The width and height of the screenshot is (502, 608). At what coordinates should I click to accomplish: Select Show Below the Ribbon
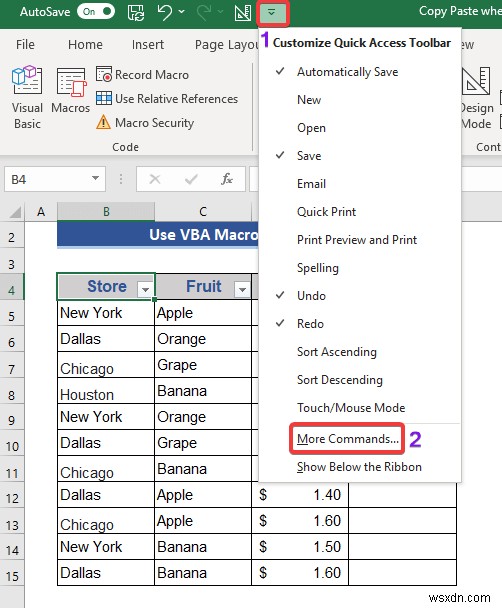pyautogui.click(x=360, y=467)
